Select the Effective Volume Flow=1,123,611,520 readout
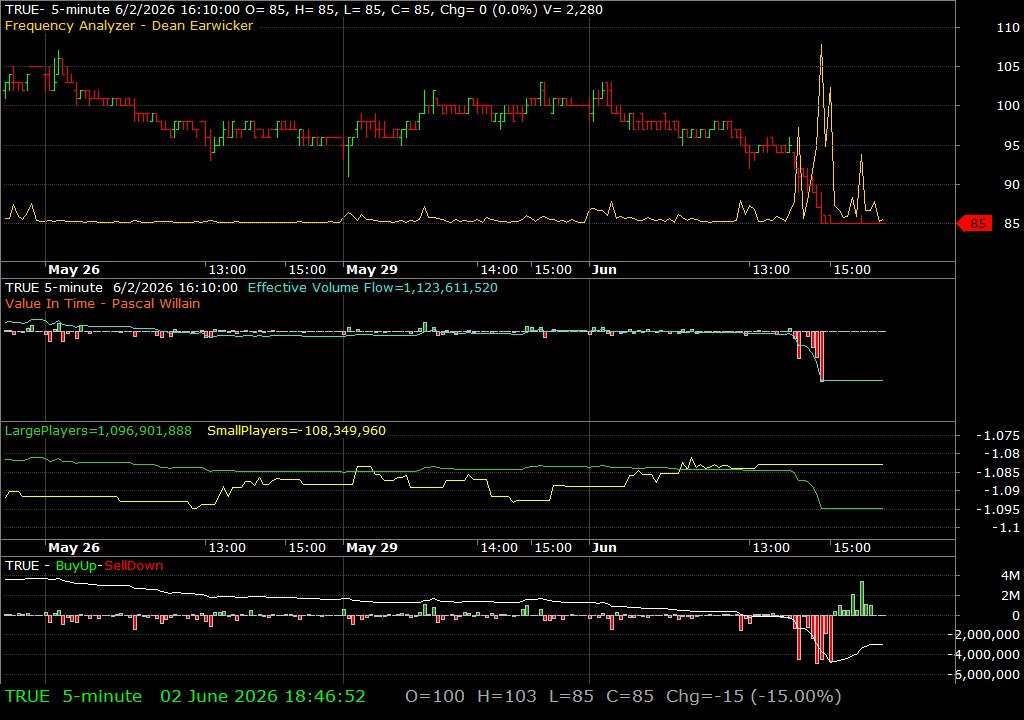The image size is (1024, 720). pyautogui.click(x=372, y=287)
